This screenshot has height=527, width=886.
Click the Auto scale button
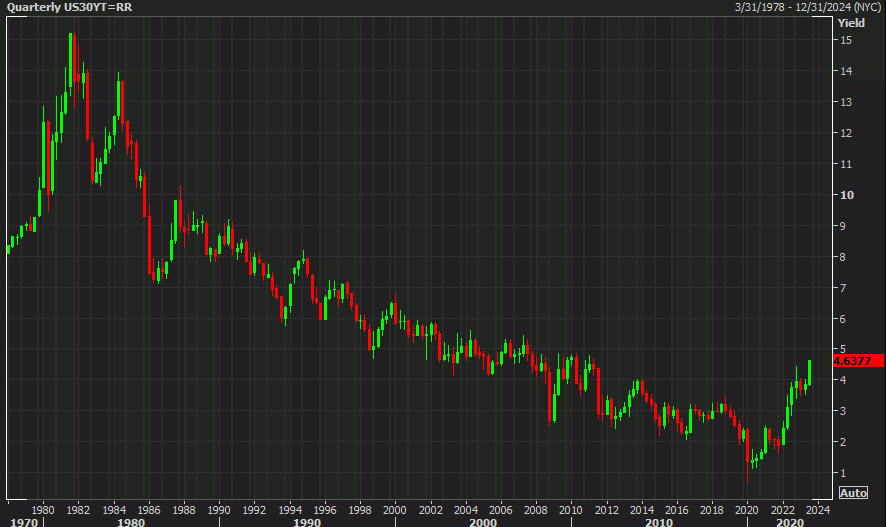(853, 493)
